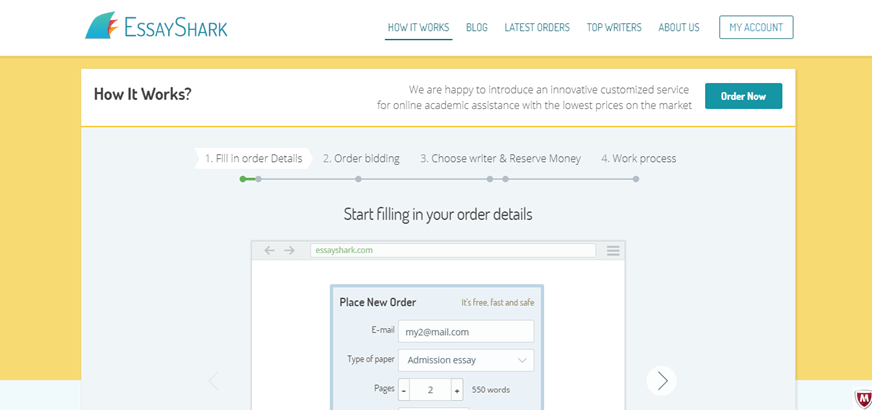Increase pages with plus button
The height and width of the screenshot is (410, 872).
click(457, 390)
